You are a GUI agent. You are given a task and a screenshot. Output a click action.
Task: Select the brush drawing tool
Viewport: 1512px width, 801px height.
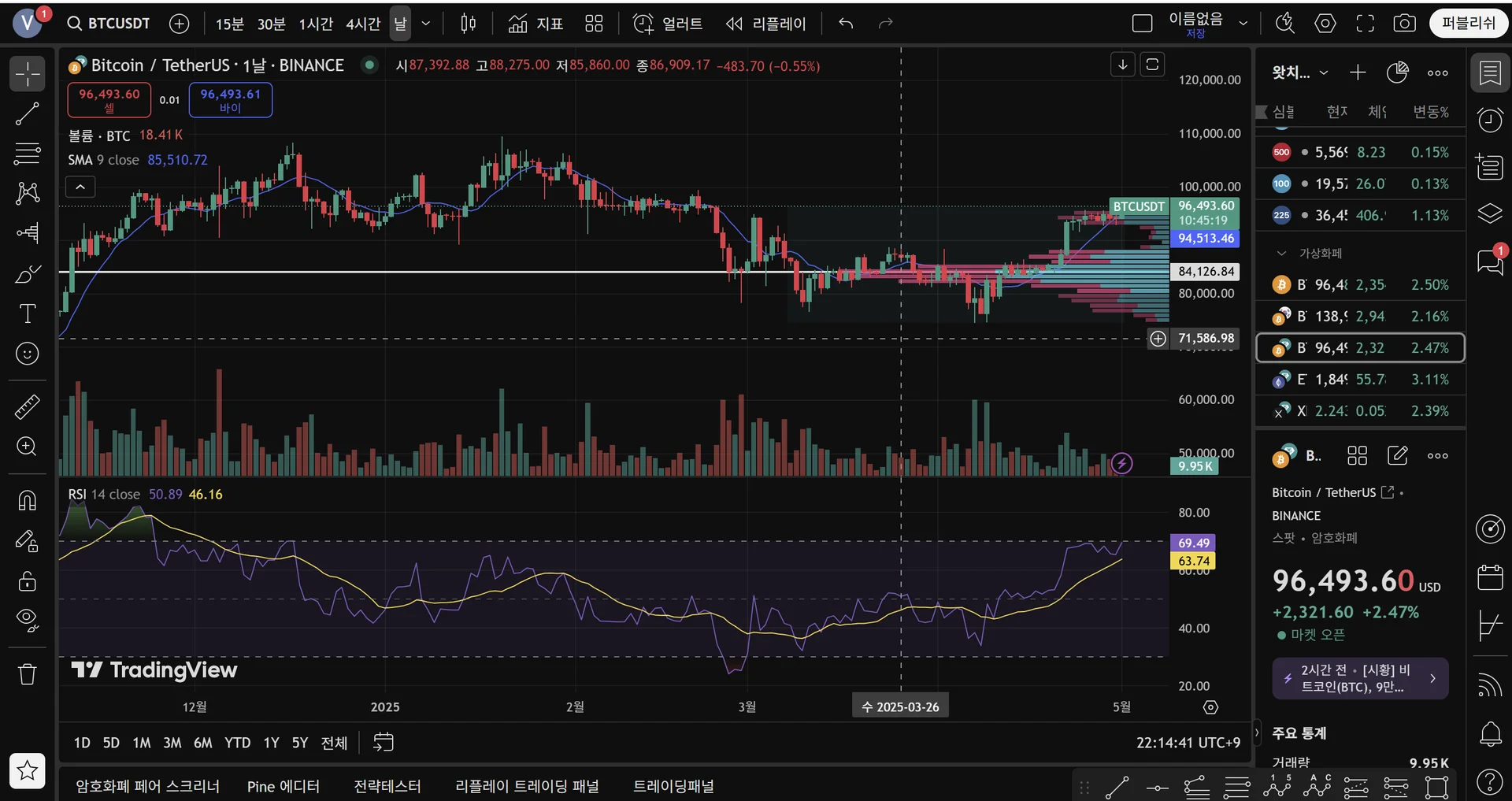point(28,274)
